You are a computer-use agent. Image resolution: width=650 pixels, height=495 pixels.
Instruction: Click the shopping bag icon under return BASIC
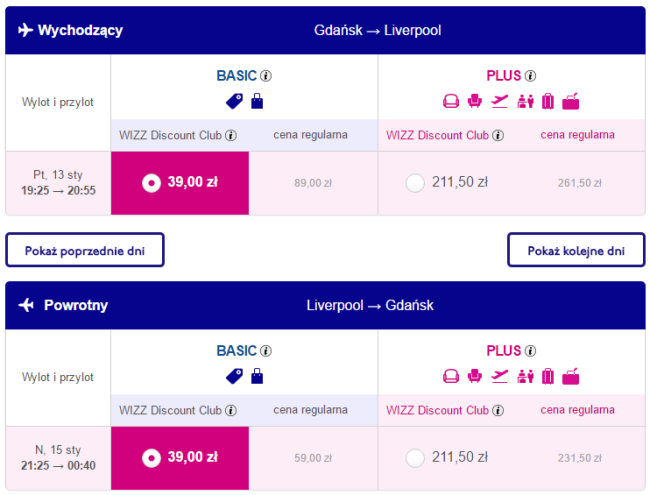pyautogui.click(x=258, y=376)
